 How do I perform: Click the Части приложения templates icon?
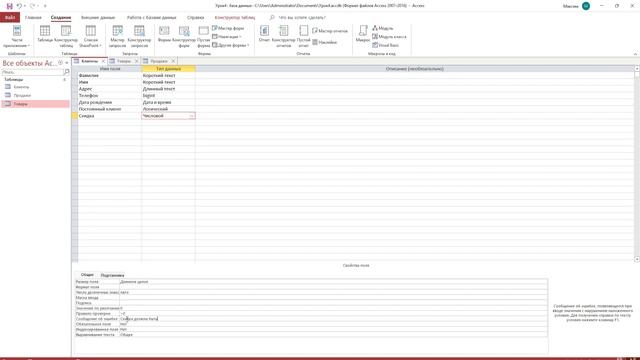(17, 36)
